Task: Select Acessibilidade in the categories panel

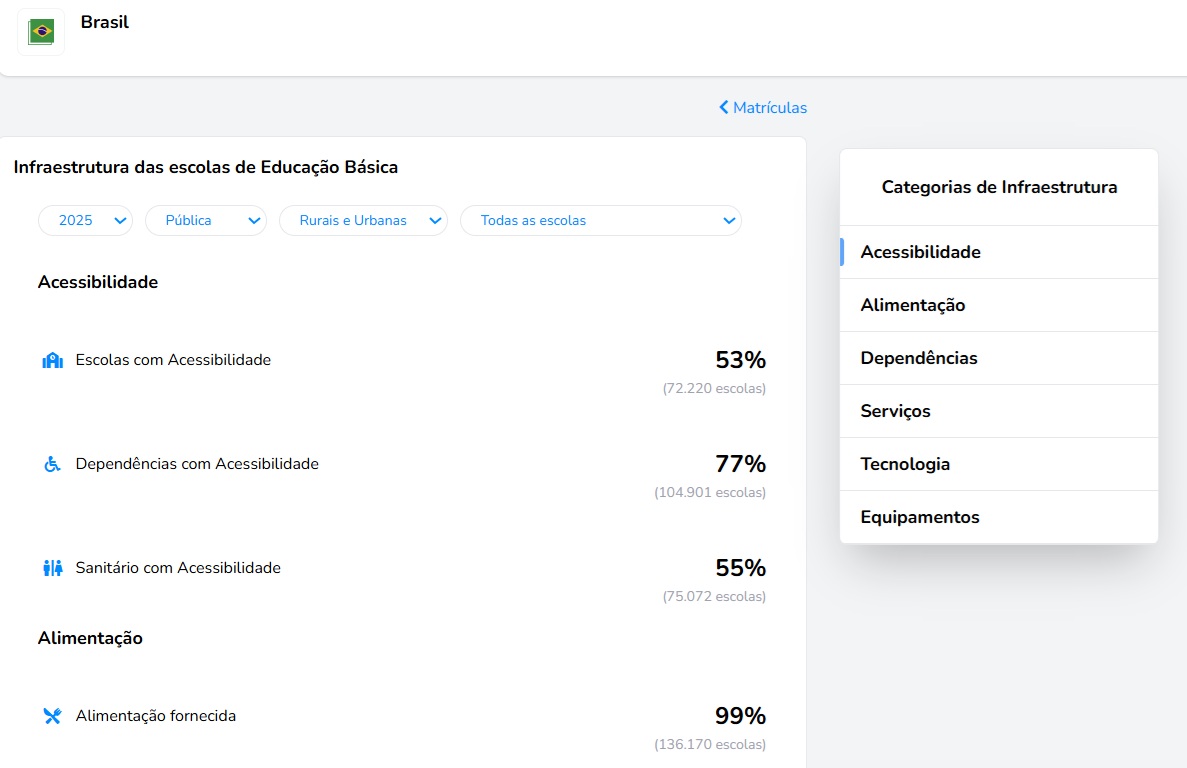Action: [920, 252]
